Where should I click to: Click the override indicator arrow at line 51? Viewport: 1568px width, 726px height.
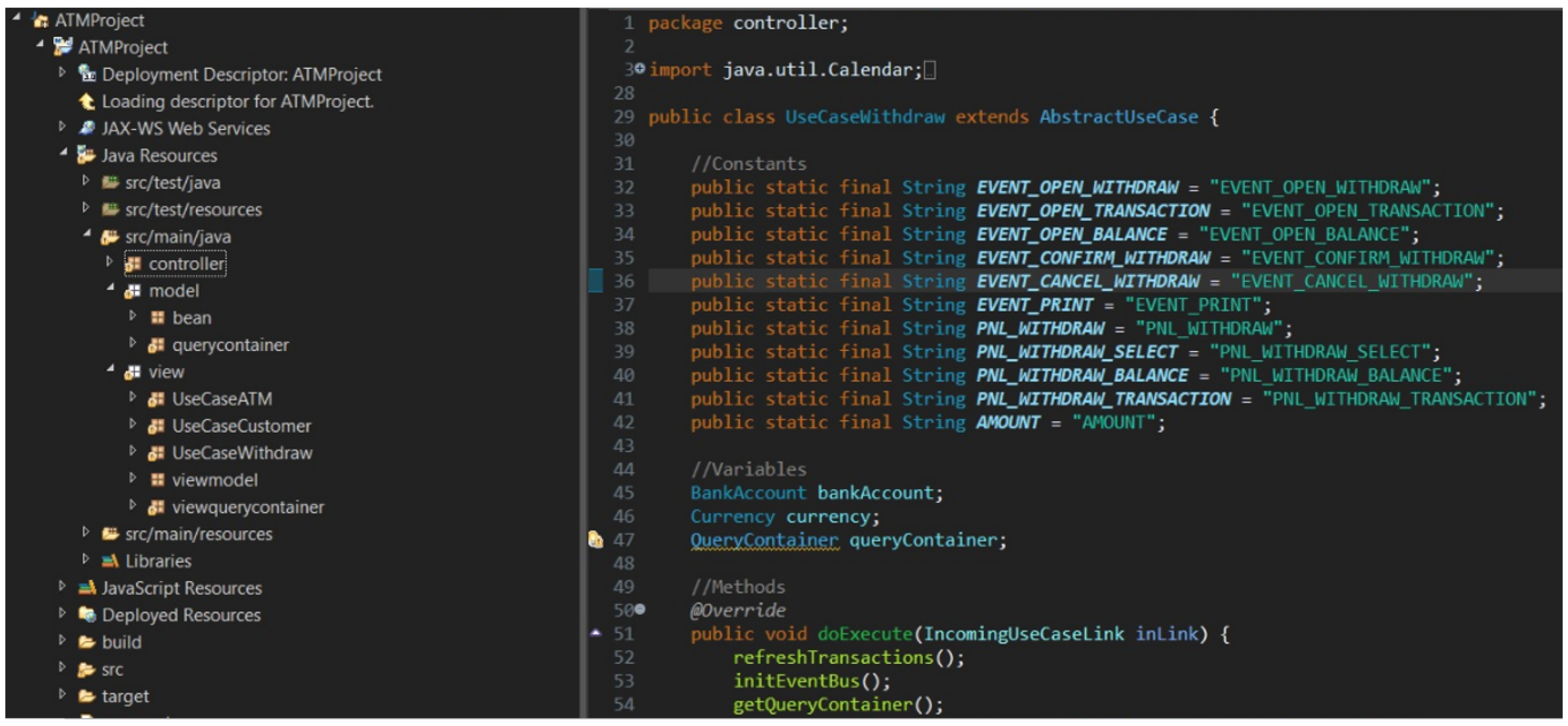(x=596, y=634)
